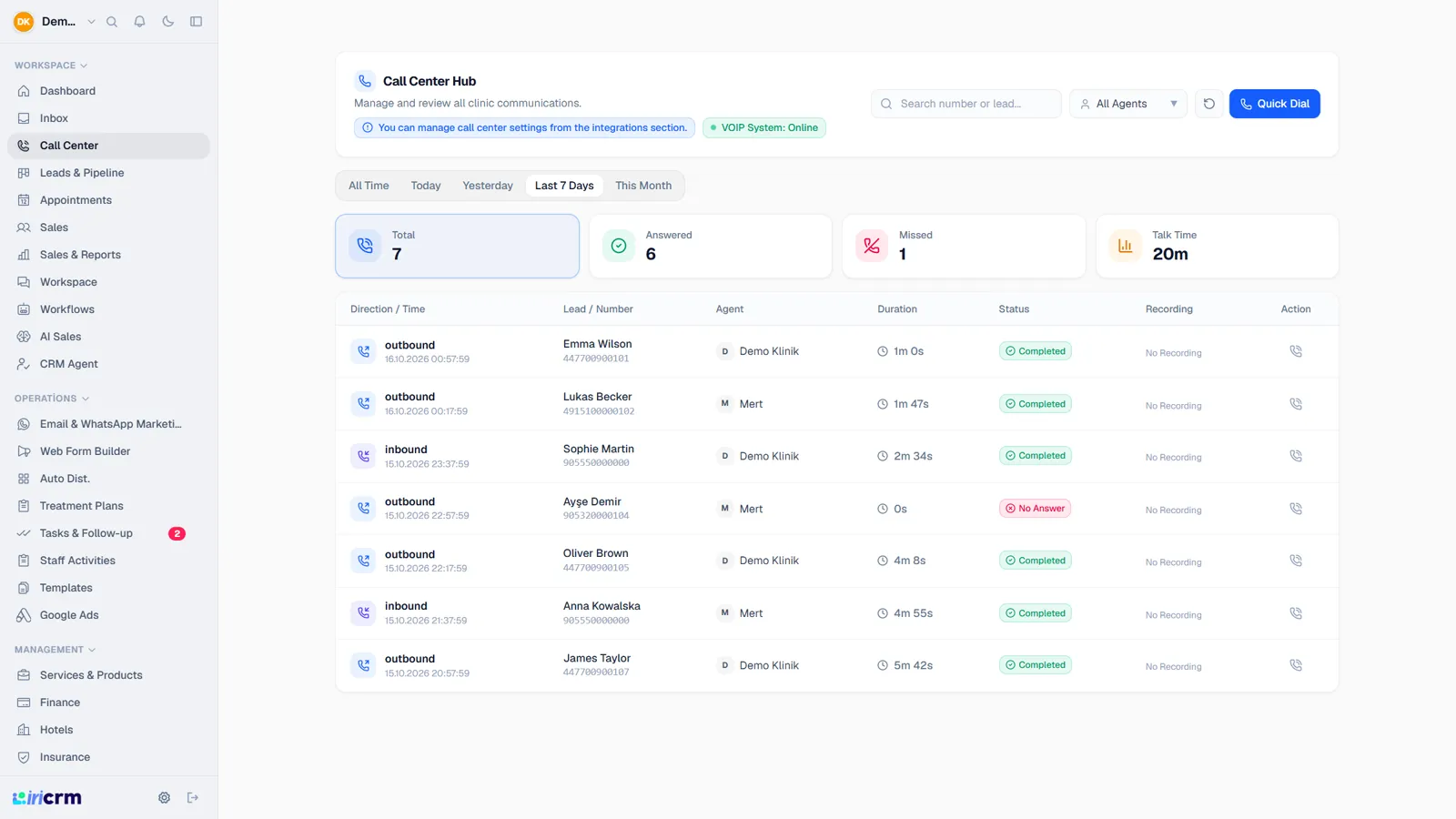Image resolution: width=1456 pixels, height=819 pixels.
Task: Click call-back icon in James Taylor row
Action: pos(1296,665)
